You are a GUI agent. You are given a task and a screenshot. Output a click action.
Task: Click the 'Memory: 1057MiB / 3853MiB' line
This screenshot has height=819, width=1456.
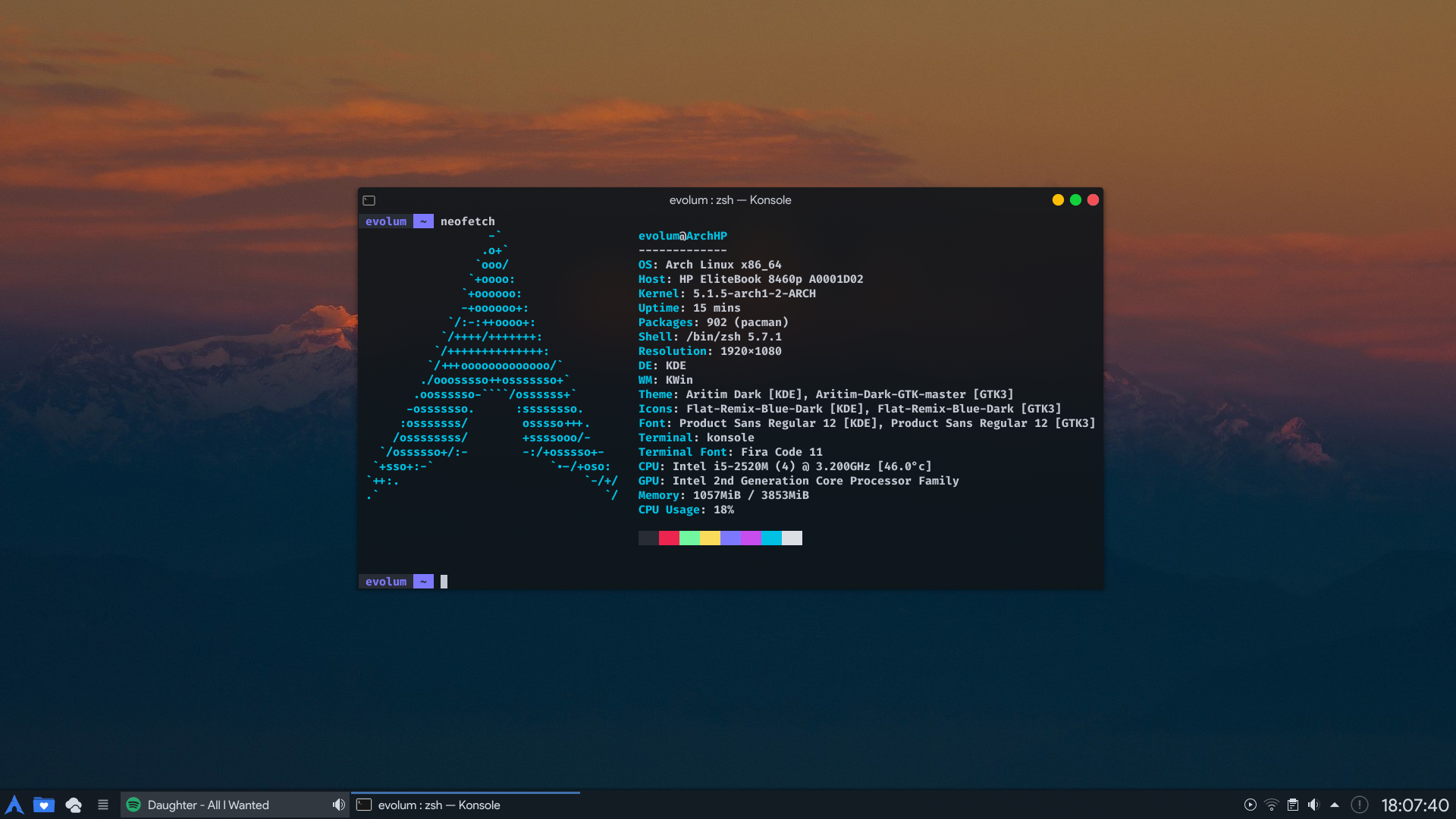pyautogui.click(x=723, y=495)
